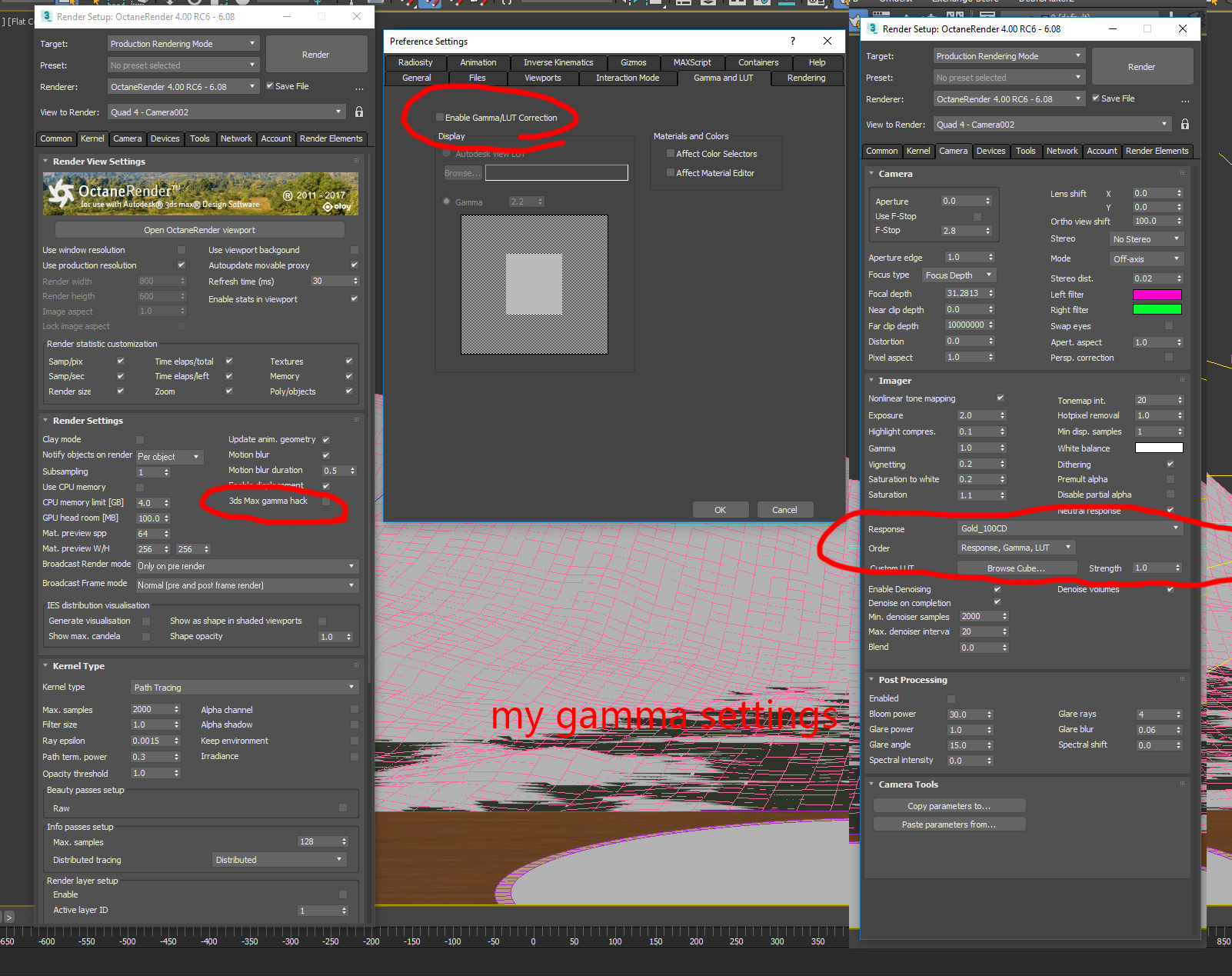Open Viewports tab in Preference Settings
The height and width of the screenshot is (976, 1232).
pyautogui.click(x=543, y=78)
